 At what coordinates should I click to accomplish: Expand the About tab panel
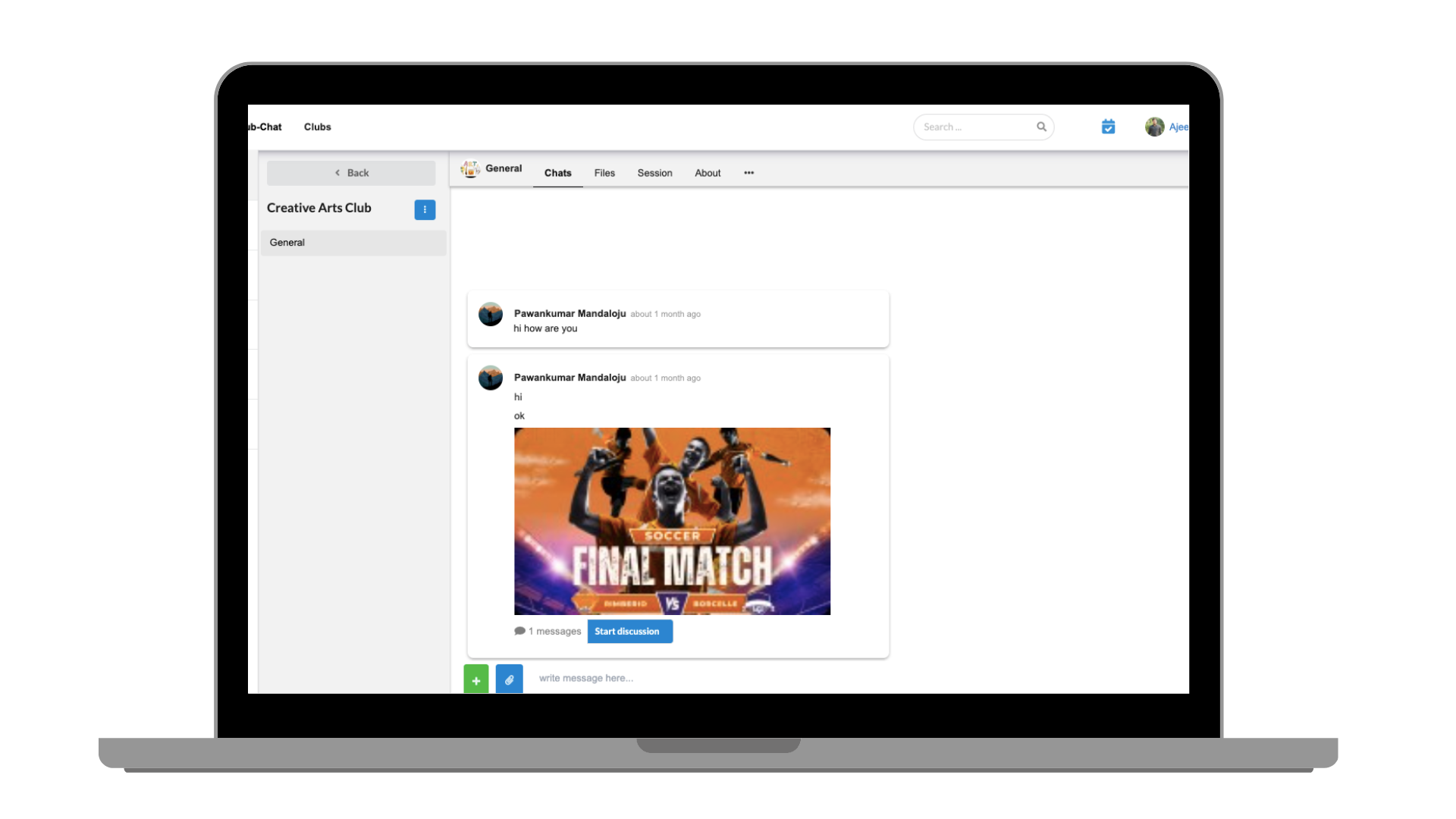coord(708,173)
